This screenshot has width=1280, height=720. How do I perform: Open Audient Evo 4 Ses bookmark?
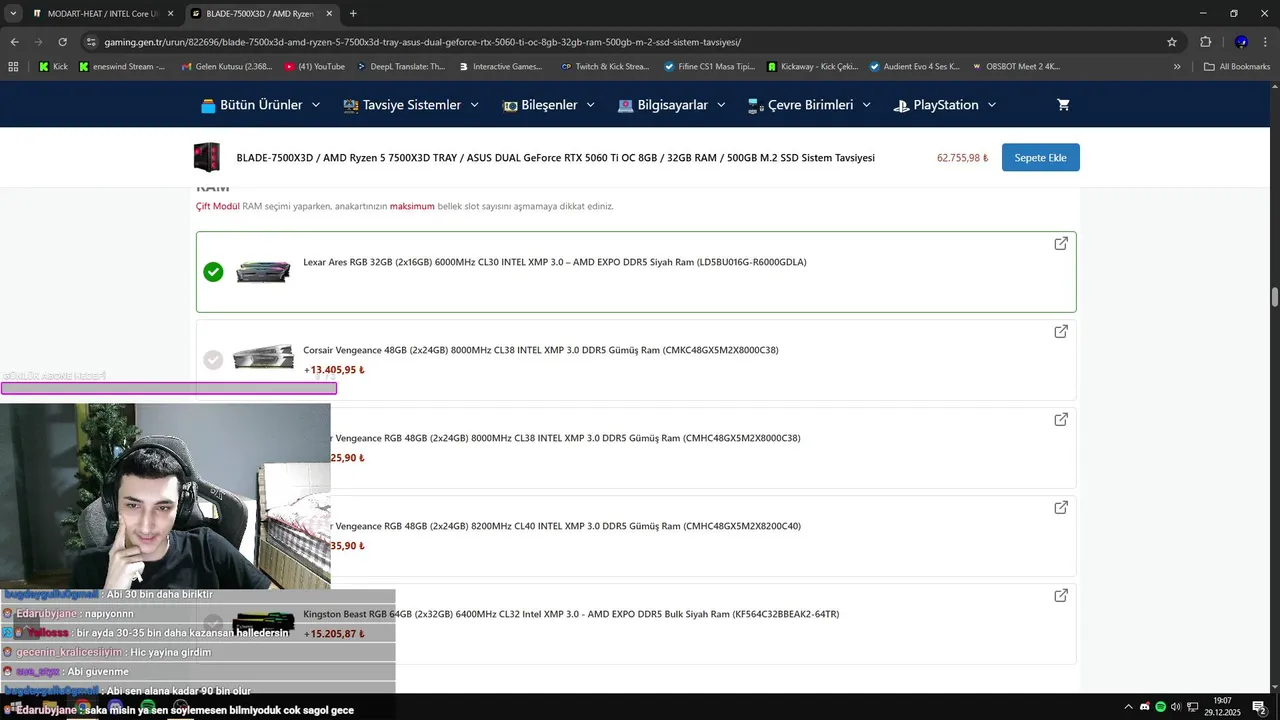[914, 67]
